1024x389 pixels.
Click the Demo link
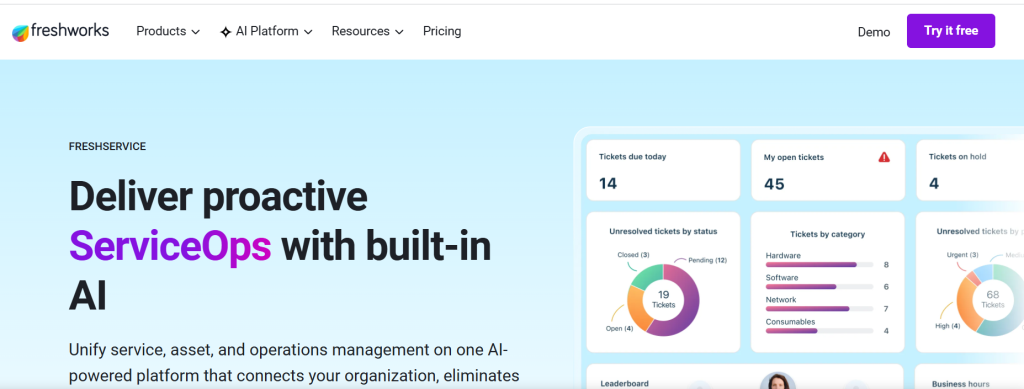pos(874,32)
